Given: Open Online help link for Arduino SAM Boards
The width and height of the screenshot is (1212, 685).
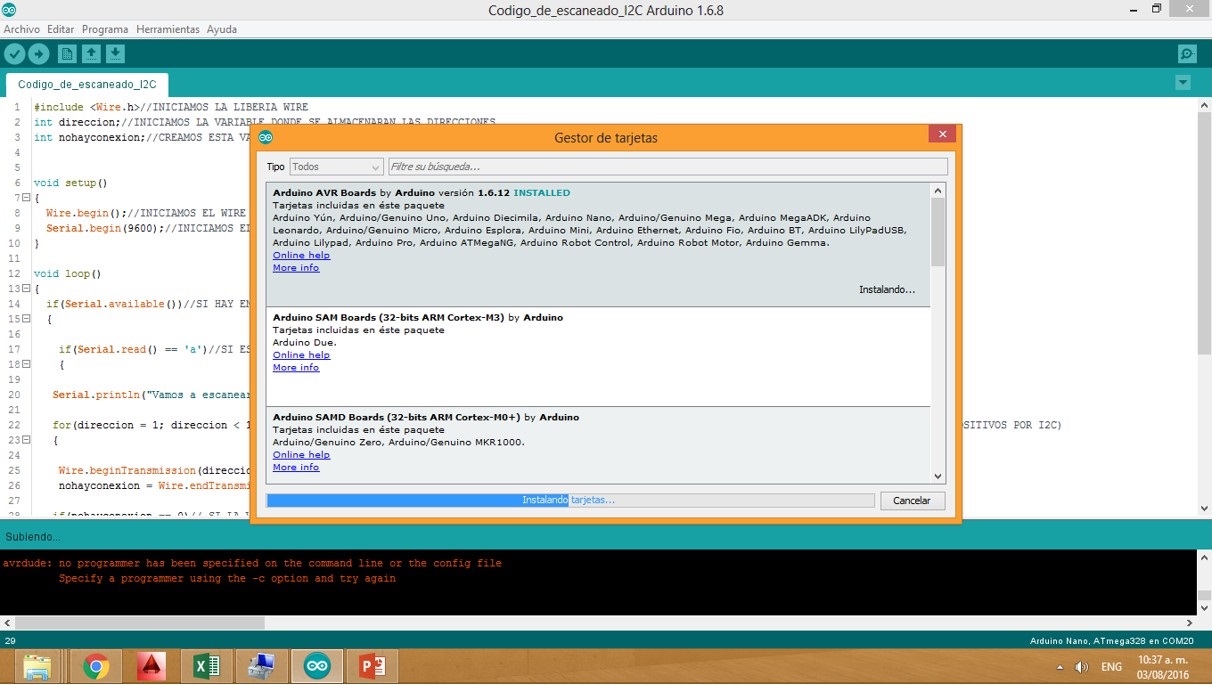Looking at the screenshot, I should tap(301, 355).
